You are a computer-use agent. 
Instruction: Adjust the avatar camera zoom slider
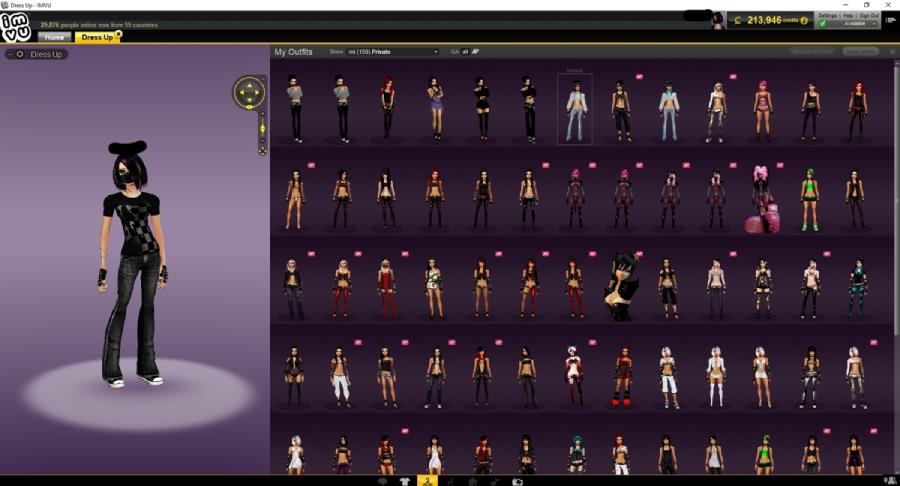coord(262,130)
